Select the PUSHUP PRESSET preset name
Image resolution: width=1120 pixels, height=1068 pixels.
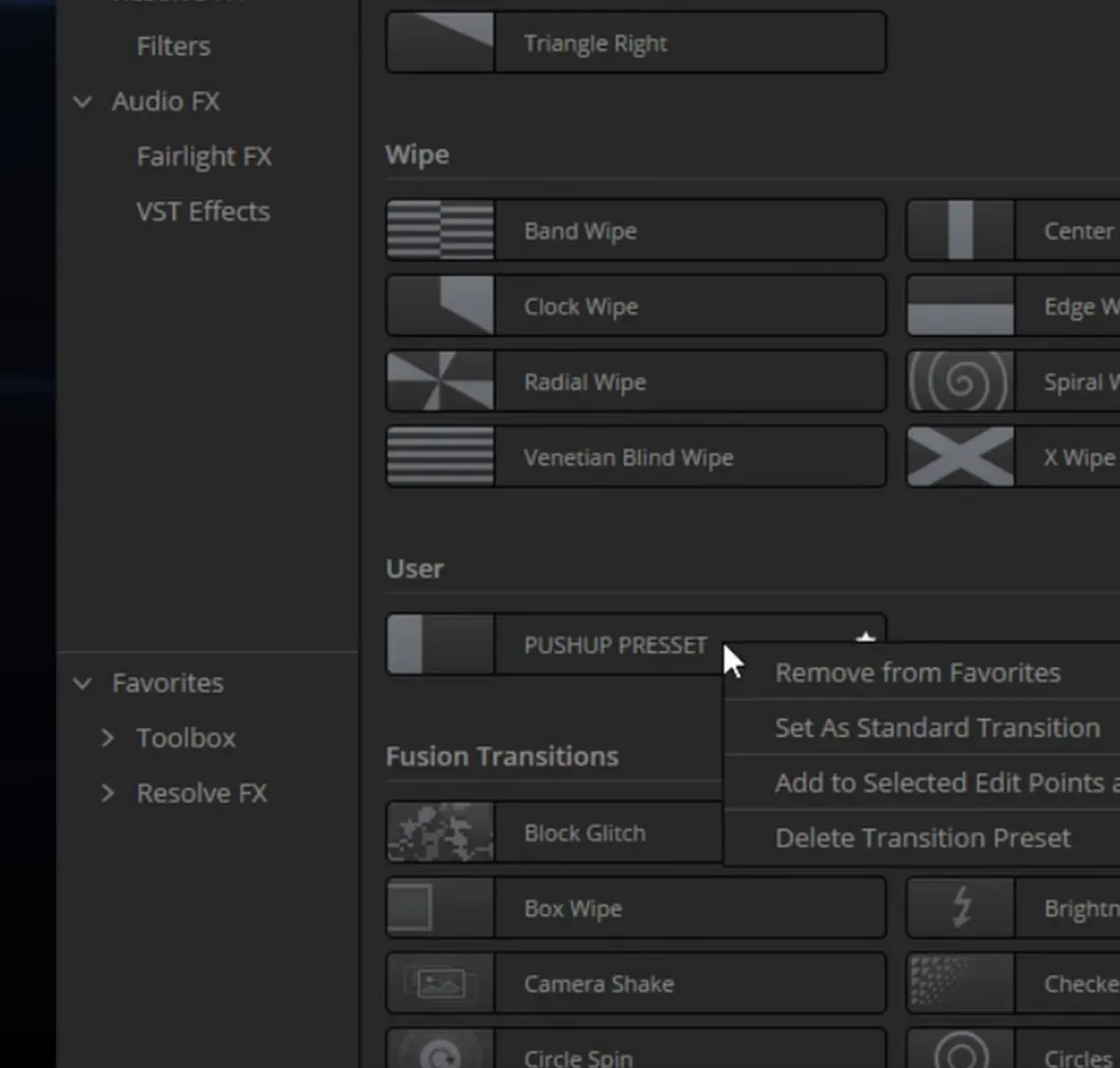[616, 645]
